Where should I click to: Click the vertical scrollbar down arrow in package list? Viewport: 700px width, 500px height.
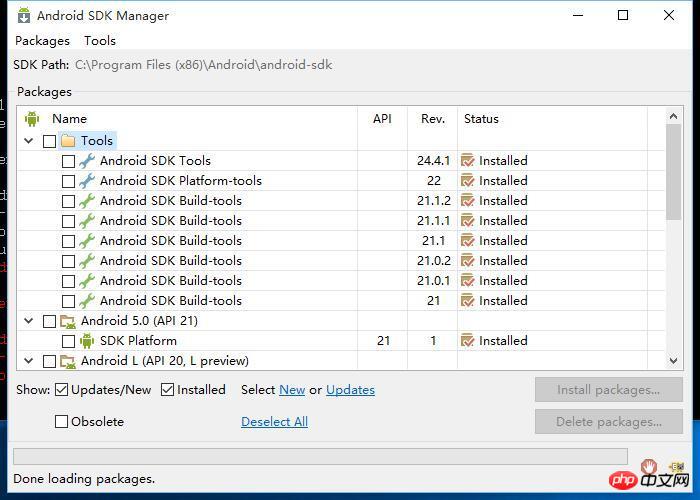point(674,361)
